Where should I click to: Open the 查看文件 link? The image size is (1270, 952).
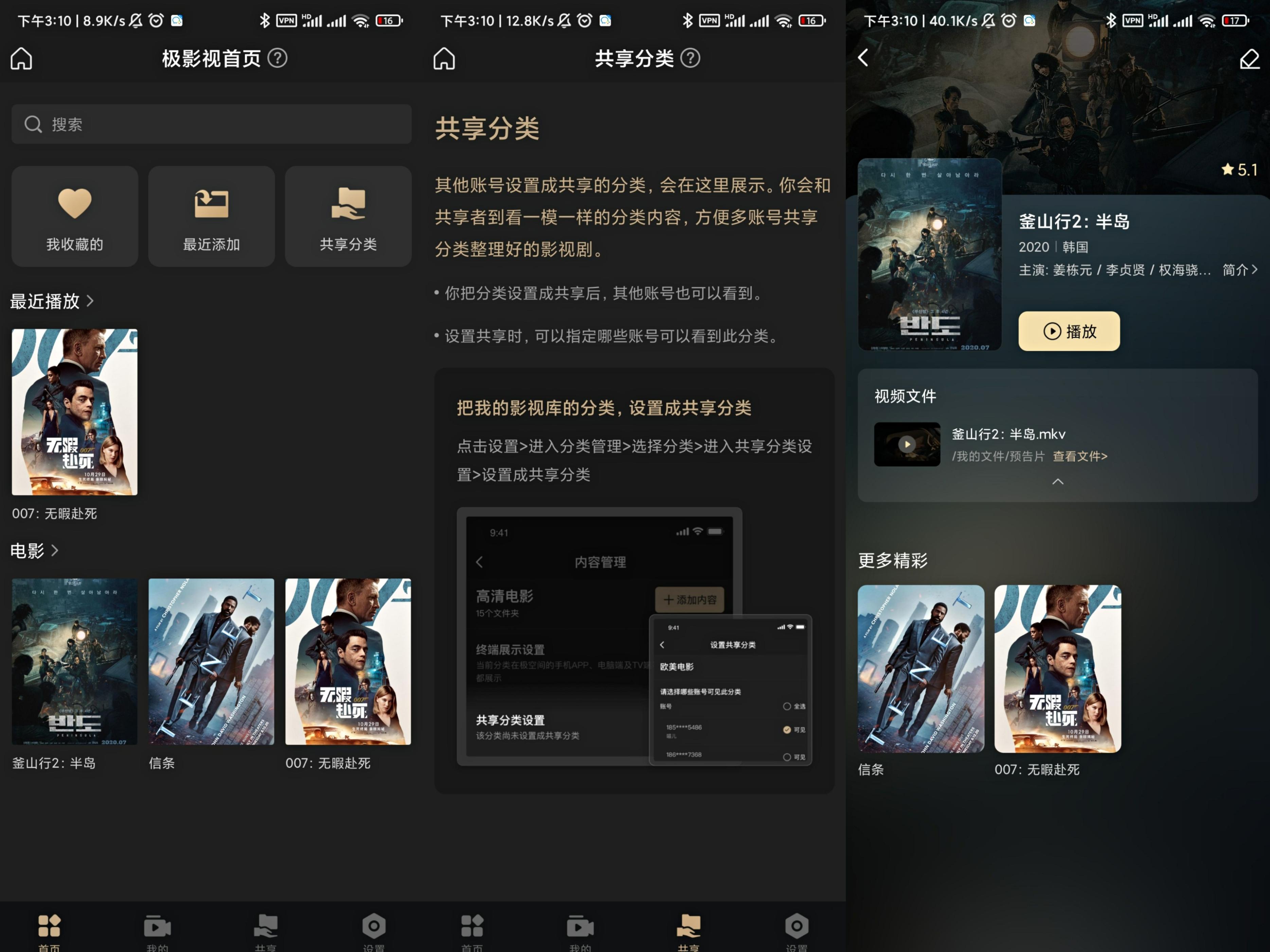[x=1079, y=456]
